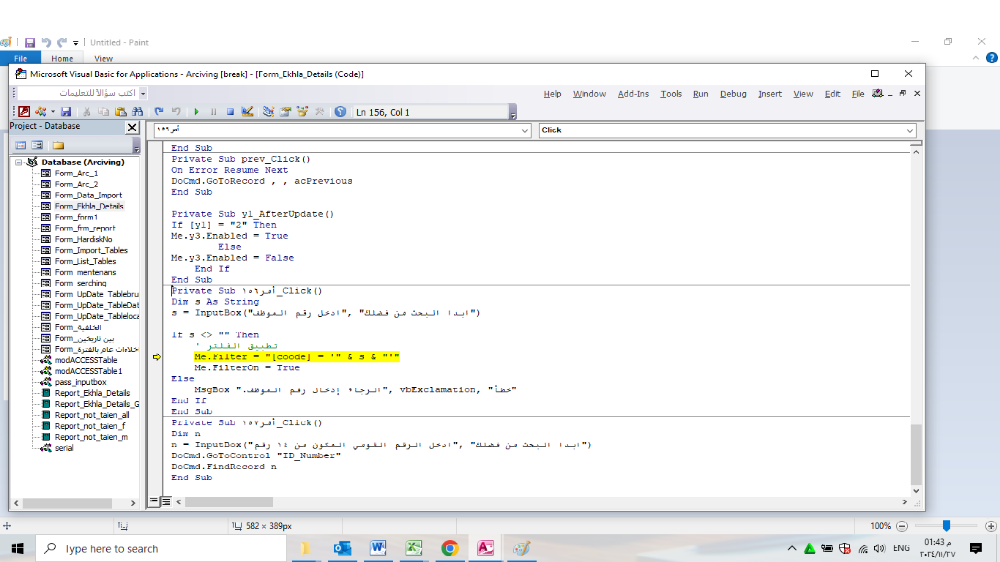Save the database with the floppy icon
The width and height of the screenshot is (1000, 562).
click(66, 112)
